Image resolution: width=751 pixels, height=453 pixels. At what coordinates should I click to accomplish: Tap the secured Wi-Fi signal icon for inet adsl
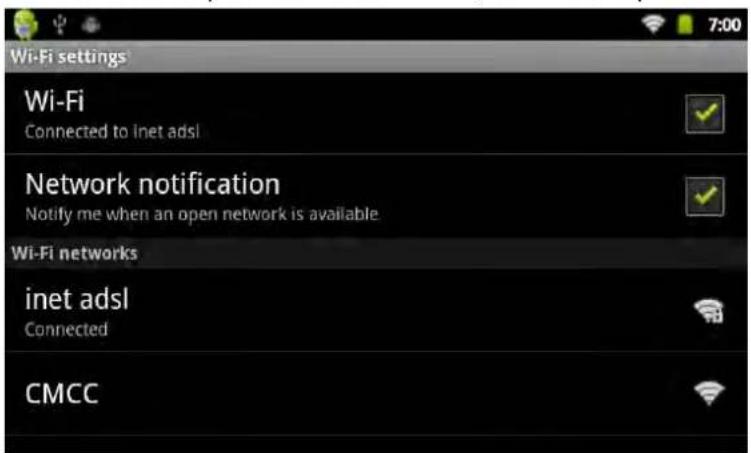pyautogui.click(x=709, y=311)
